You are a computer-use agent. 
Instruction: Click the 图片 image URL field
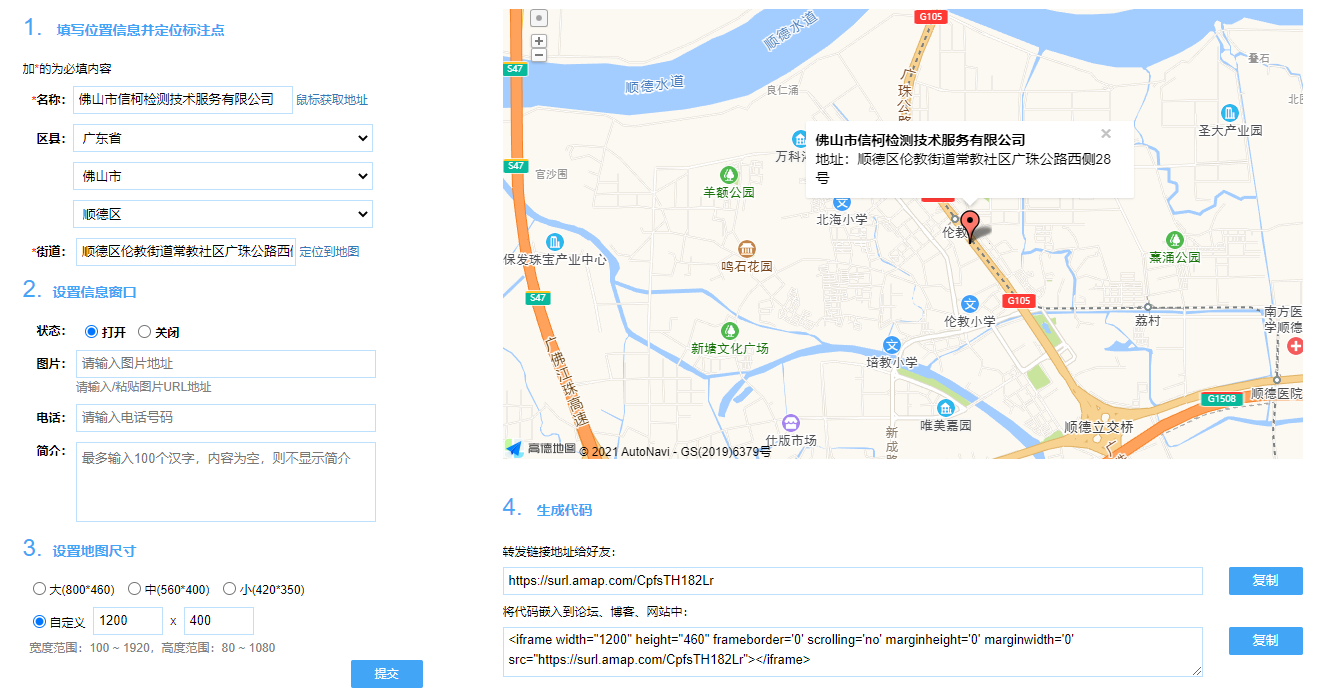pos(226,364)
